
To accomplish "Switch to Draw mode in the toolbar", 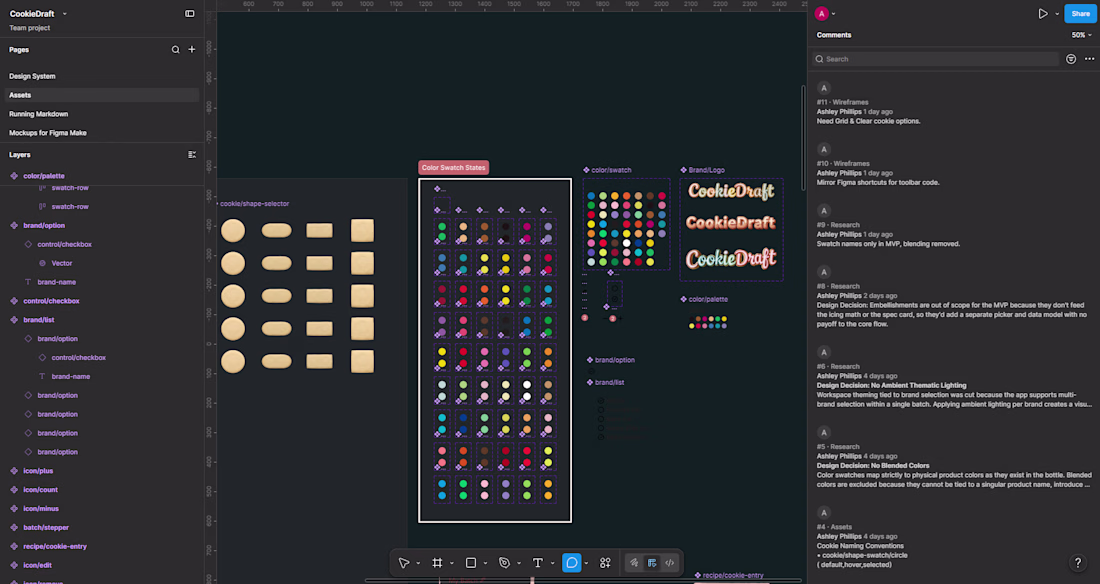I will point(633,563).
